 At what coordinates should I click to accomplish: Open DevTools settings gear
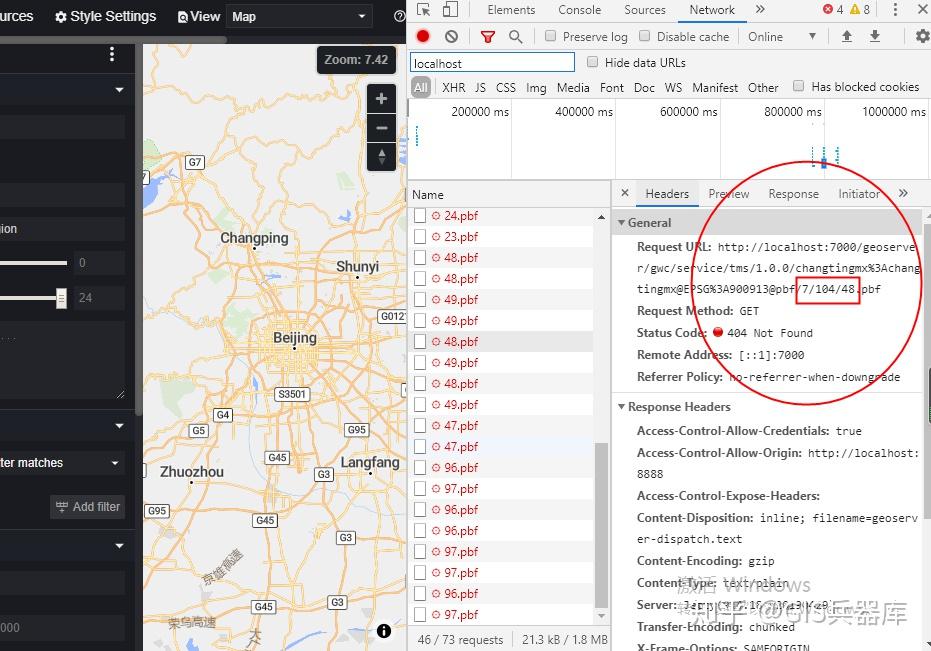(x=922, y=35)
